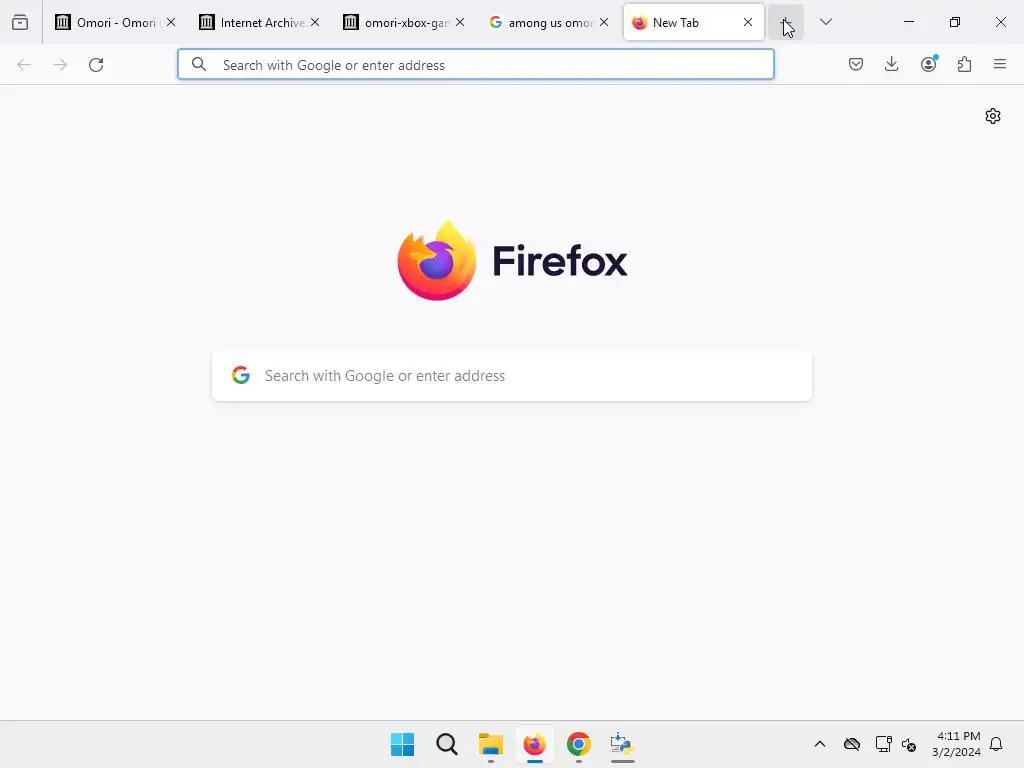
Task: Click the center Google search box
Action: coord(512,376)
